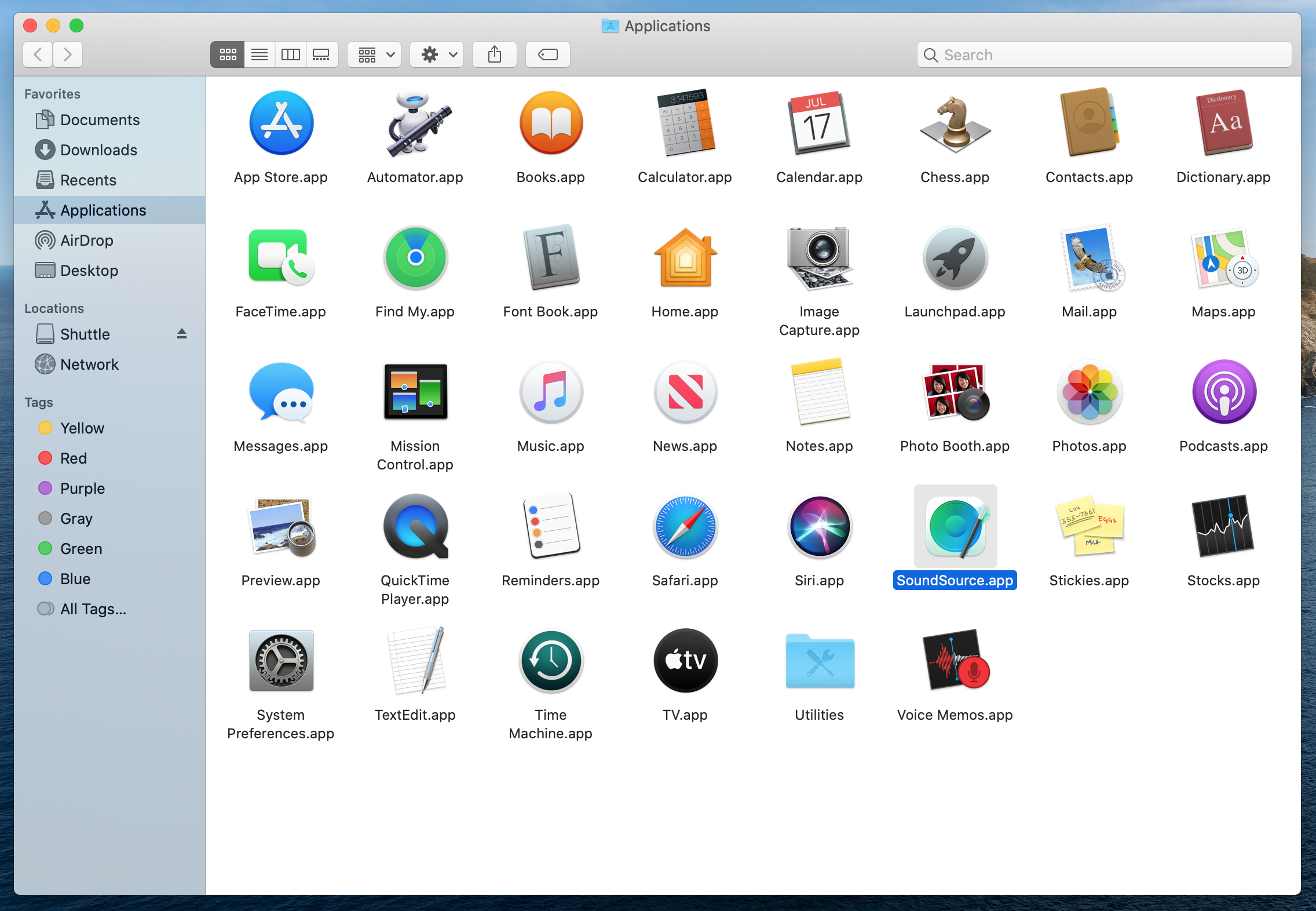The width and height of the screenshot is (1316, 911).
Task: Select the Chess app icon
Action: 955,123
